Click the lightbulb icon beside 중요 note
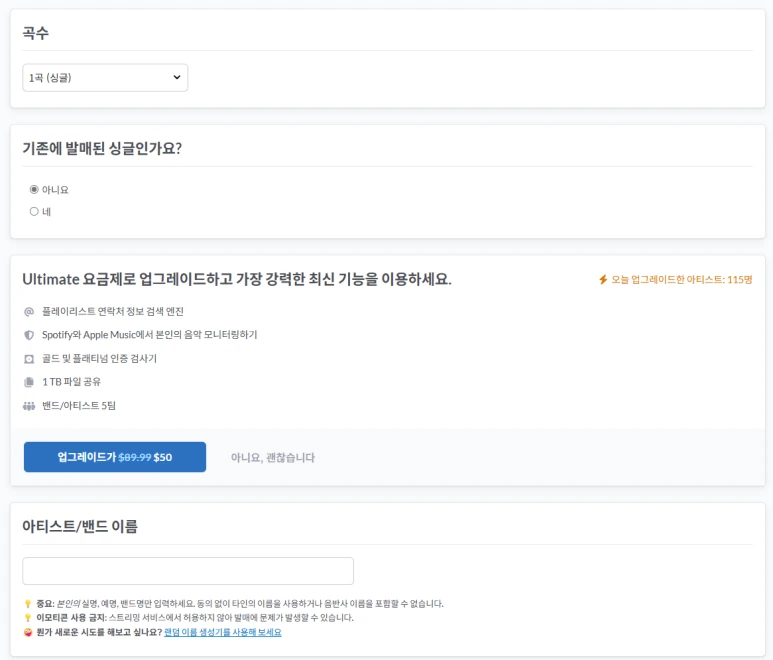The width and height of the screenshot is (773, 660). pos(28,604)
